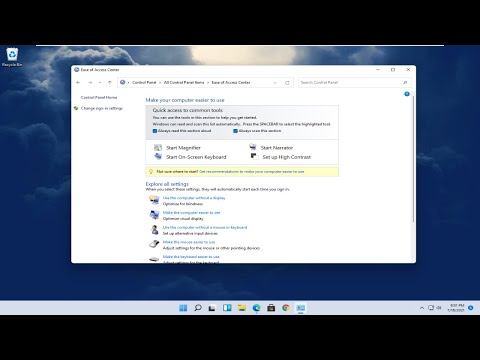Click the address bar location icon
Image resolution: width=480 pixels, height=360 pixels.
tap(123, 82)
